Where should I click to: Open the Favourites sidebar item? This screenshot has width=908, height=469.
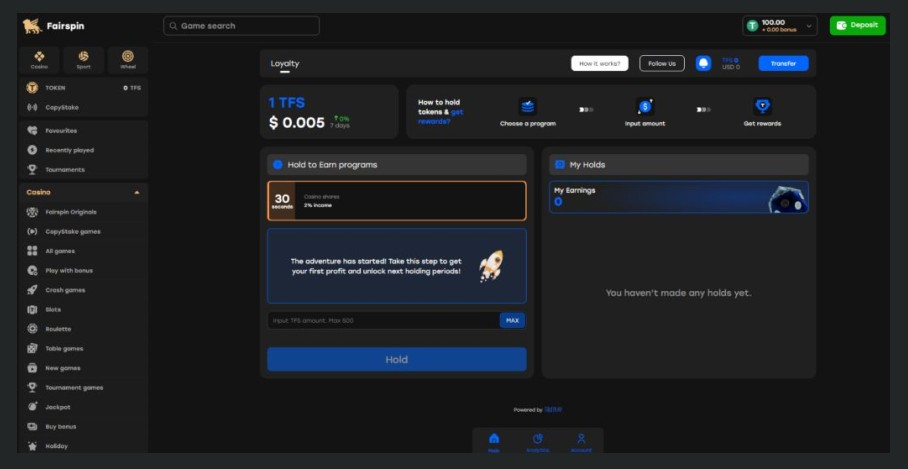64,130
